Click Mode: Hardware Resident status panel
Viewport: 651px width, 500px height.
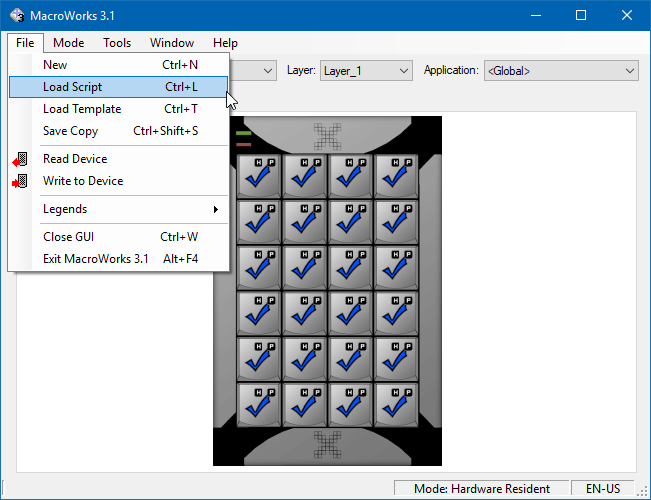[482, 489]
